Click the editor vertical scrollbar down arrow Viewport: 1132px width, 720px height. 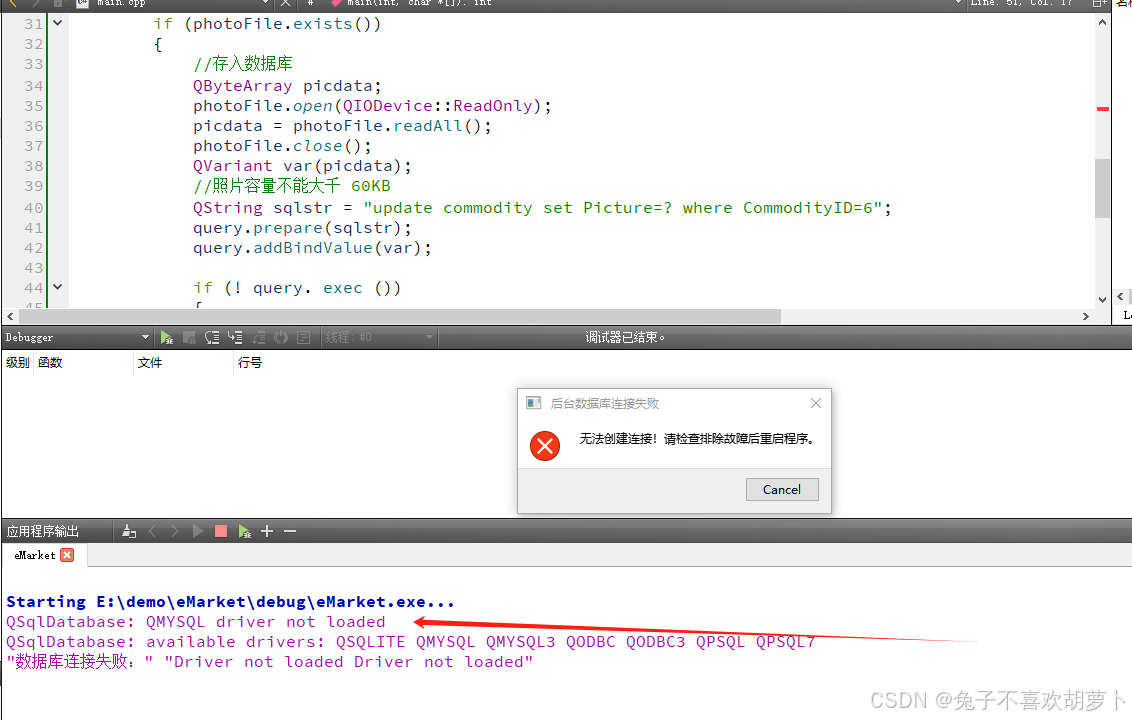[x=1102, y=299]
